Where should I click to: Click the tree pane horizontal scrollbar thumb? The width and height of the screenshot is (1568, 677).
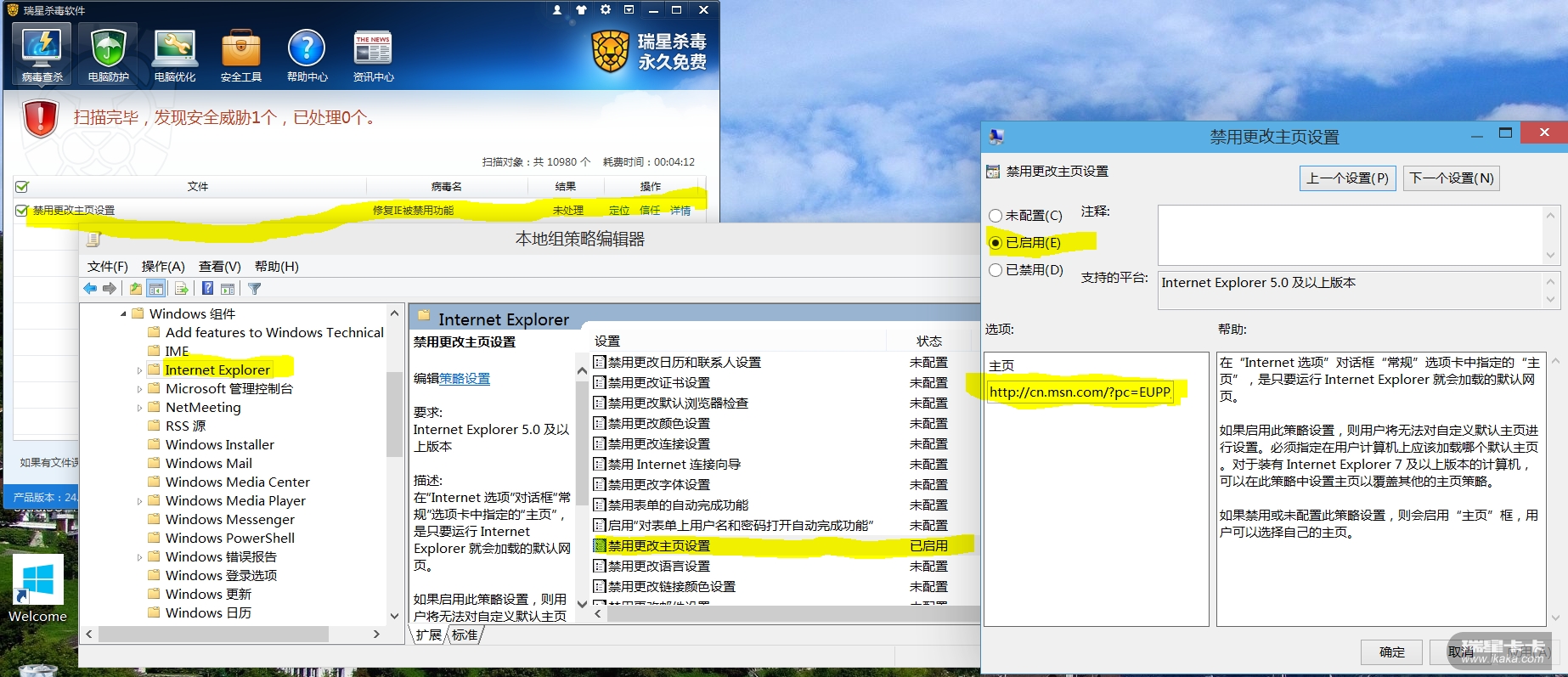(x=213, y=635)
